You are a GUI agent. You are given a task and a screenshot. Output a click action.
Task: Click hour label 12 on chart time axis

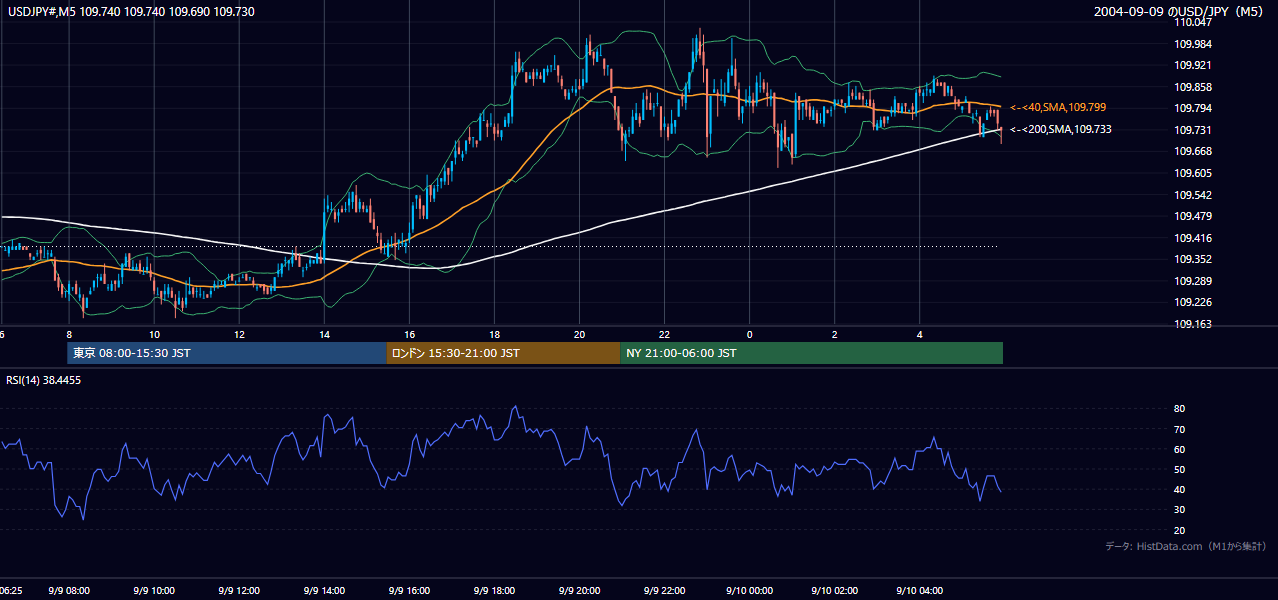[239, 334]
